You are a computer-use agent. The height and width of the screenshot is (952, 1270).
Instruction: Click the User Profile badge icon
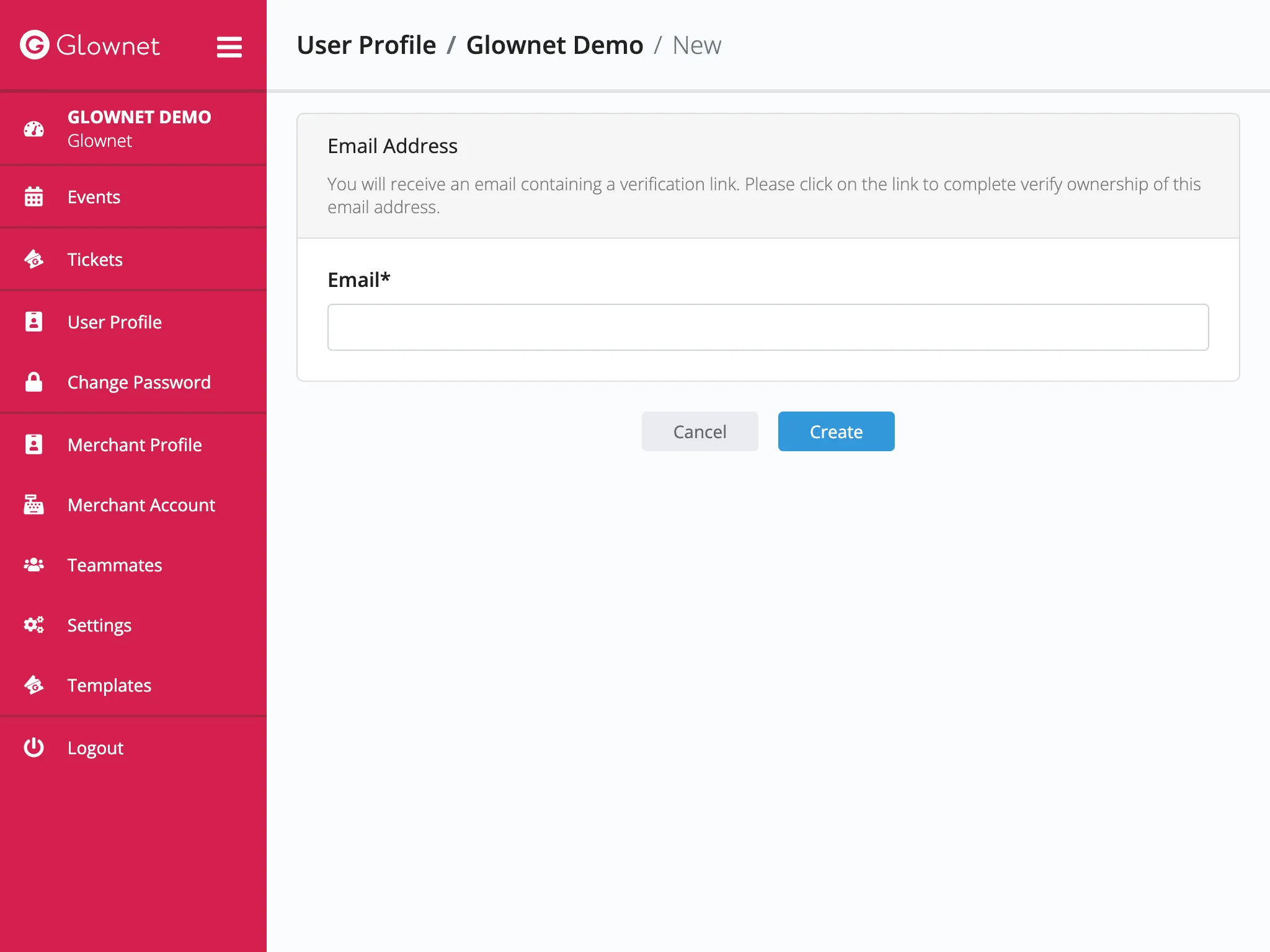pyautogui.click(x=33, y=322)
